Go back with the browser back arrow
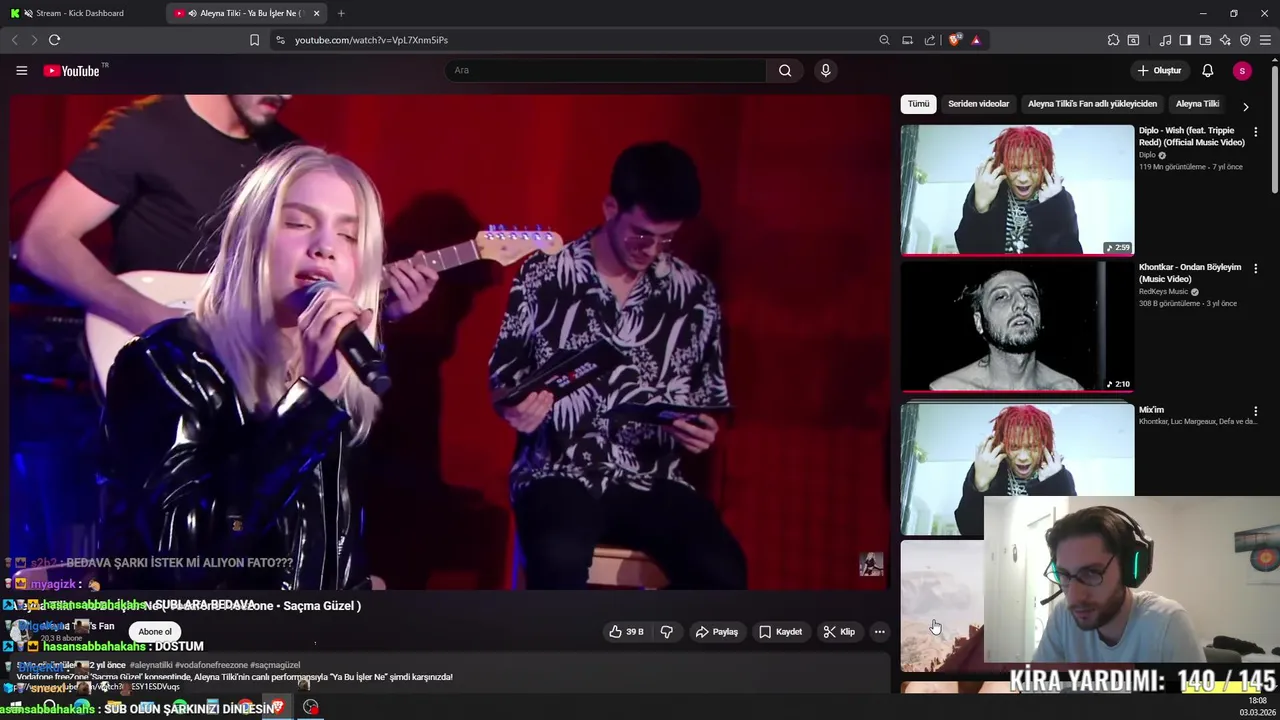Viewport: 1280px width, 720px height. point(14,40)
